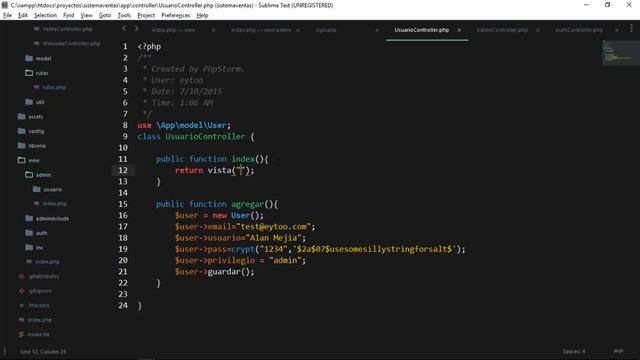Open the license.txt file
Viewport: 640px width, 360px height.
[38, 334]
